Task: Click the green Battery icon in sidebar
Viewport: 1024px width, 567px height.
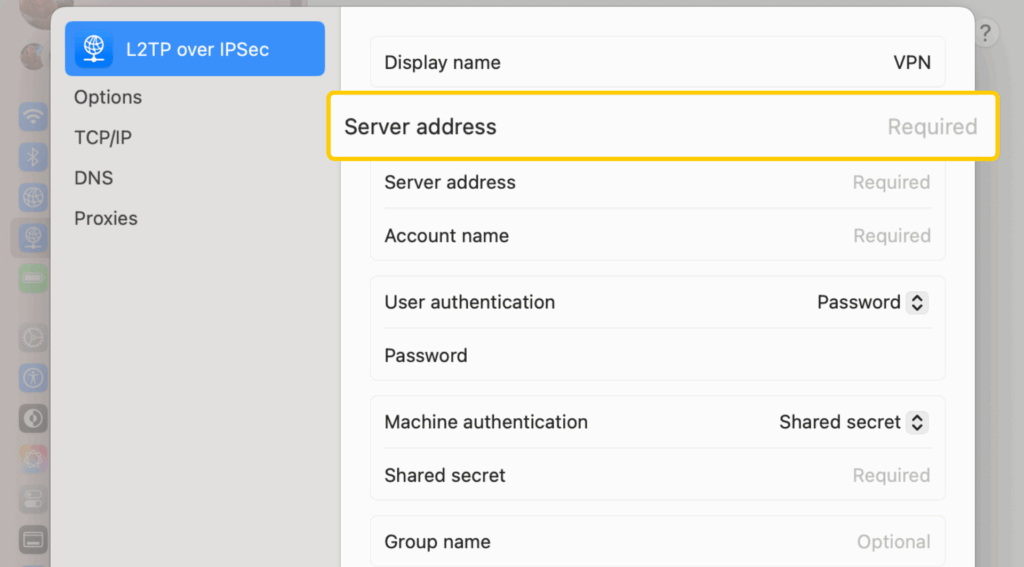Action: [34, 277]
